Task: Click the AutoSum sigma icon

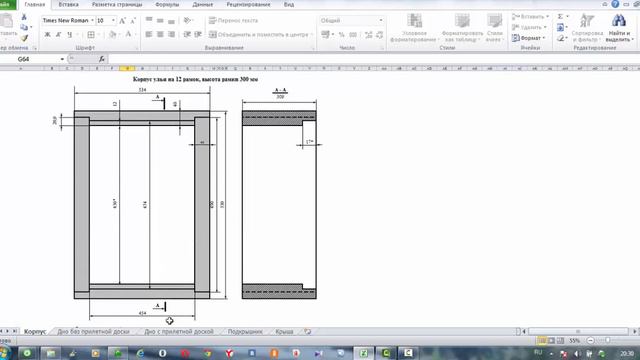Action: [x=560, y=16]
